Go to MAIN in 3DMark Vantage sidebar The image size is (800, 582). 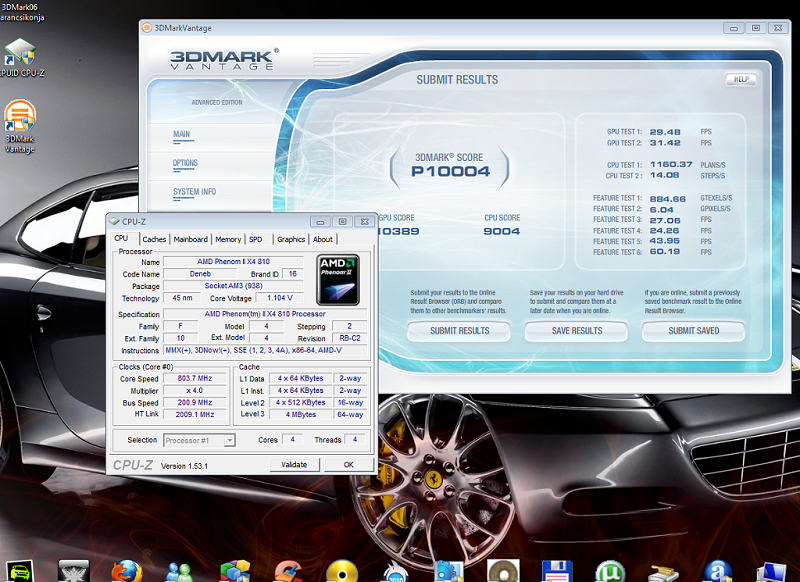(x=182, y=134)
